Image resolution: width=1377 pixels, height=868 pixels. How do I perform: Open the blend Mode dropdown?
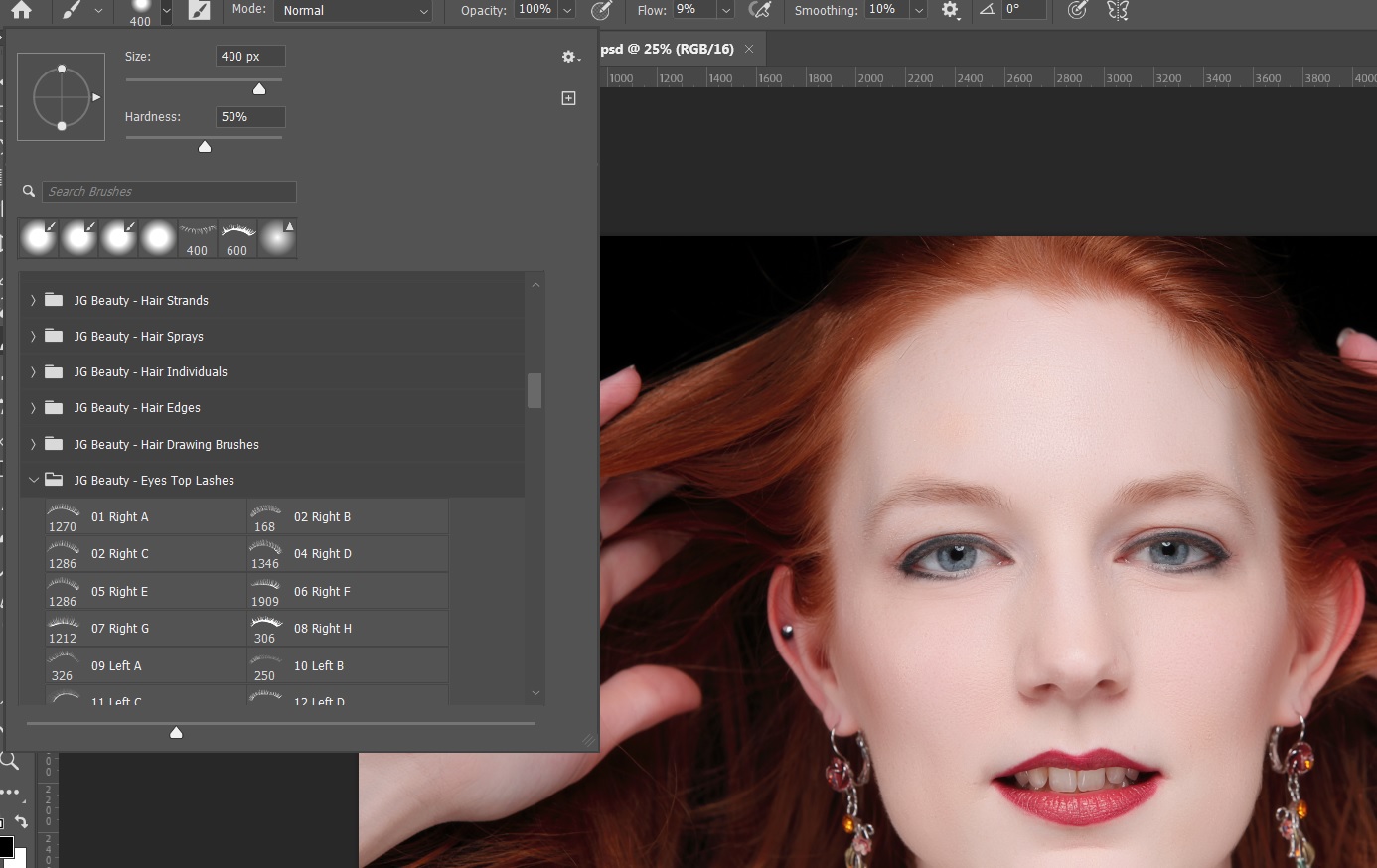(354, 10)
